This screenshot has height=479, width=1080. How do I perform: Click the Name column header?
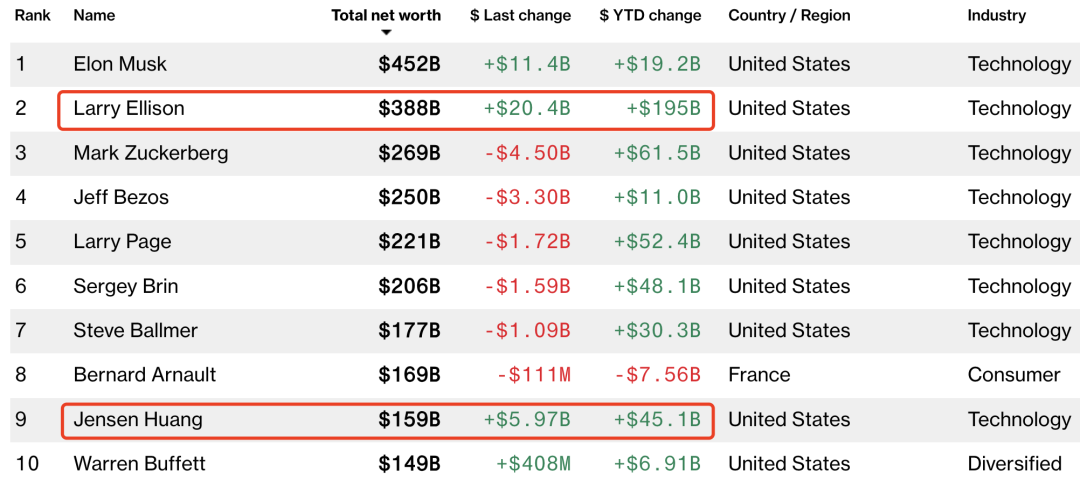(94, 15)
